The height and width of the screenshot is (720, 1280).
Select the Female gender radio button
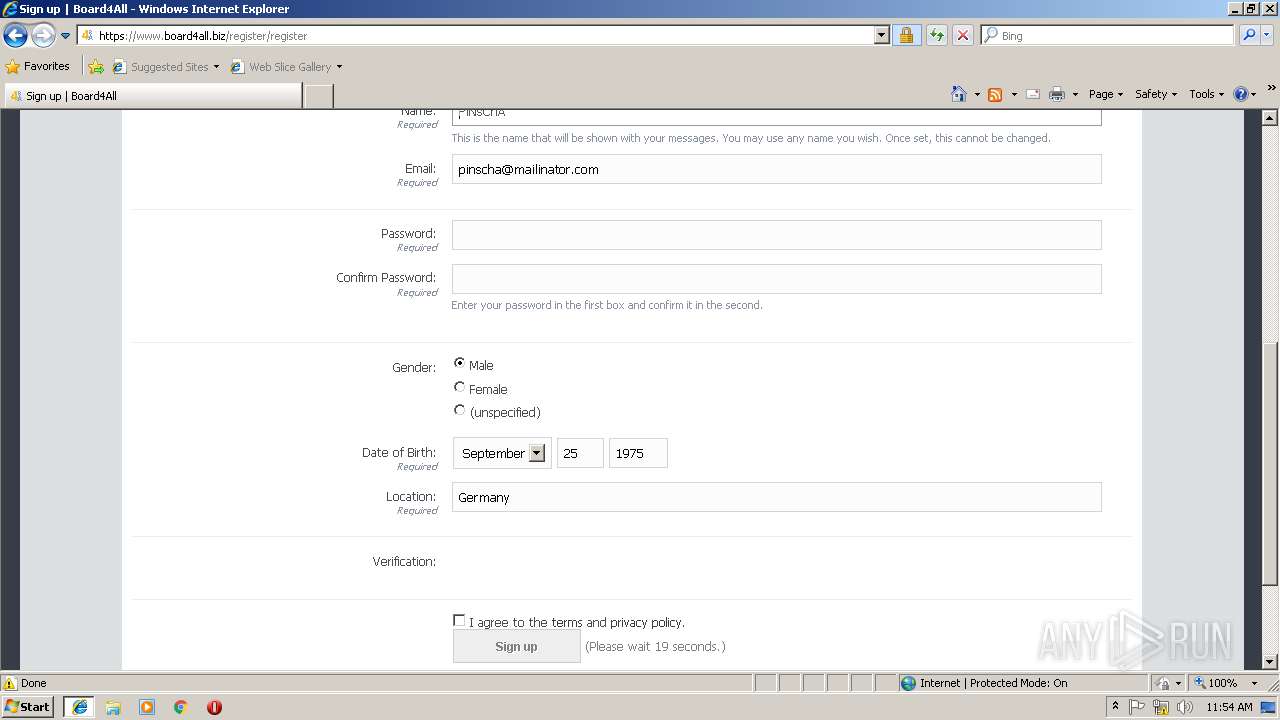459,387
